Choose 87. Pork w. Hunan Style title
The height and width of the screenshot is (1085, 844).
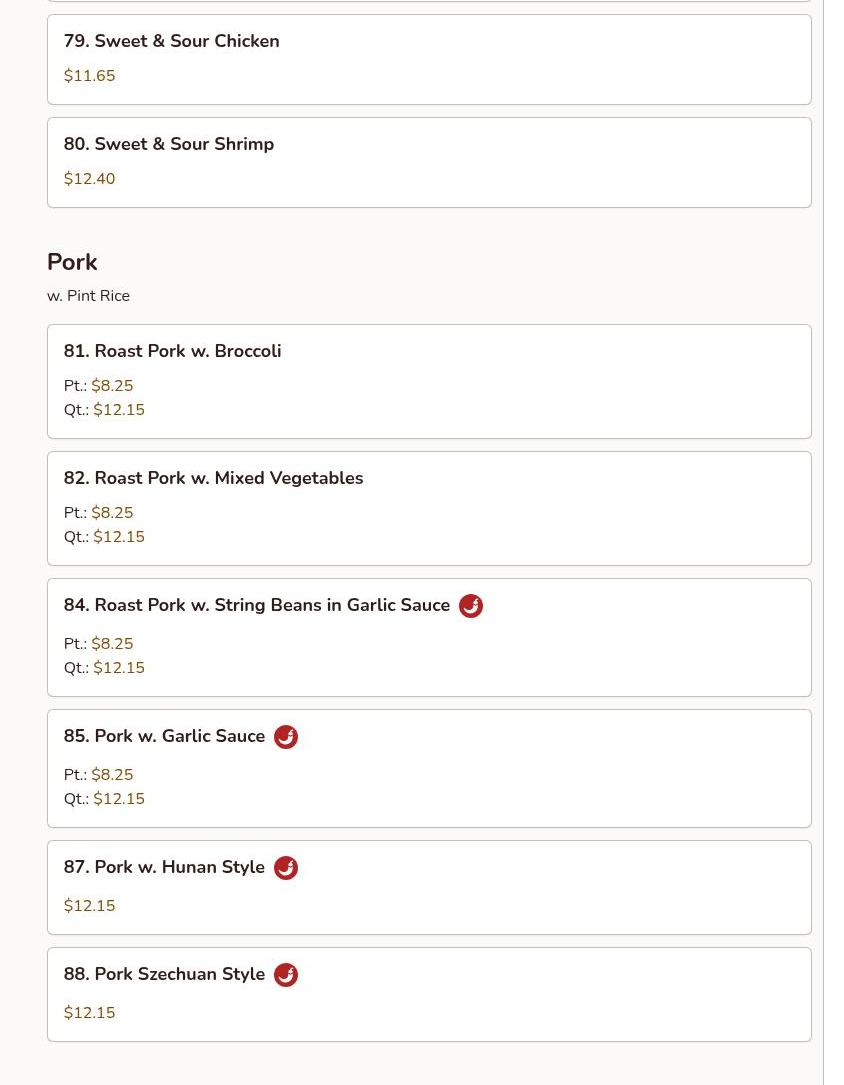tap(164, 867)
